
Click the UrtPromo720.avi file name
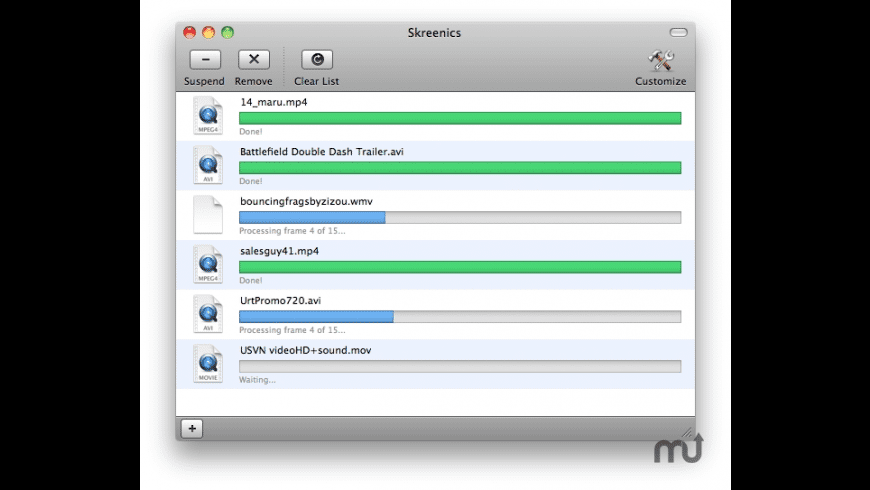pyautogui.click(x=280, y=301)
